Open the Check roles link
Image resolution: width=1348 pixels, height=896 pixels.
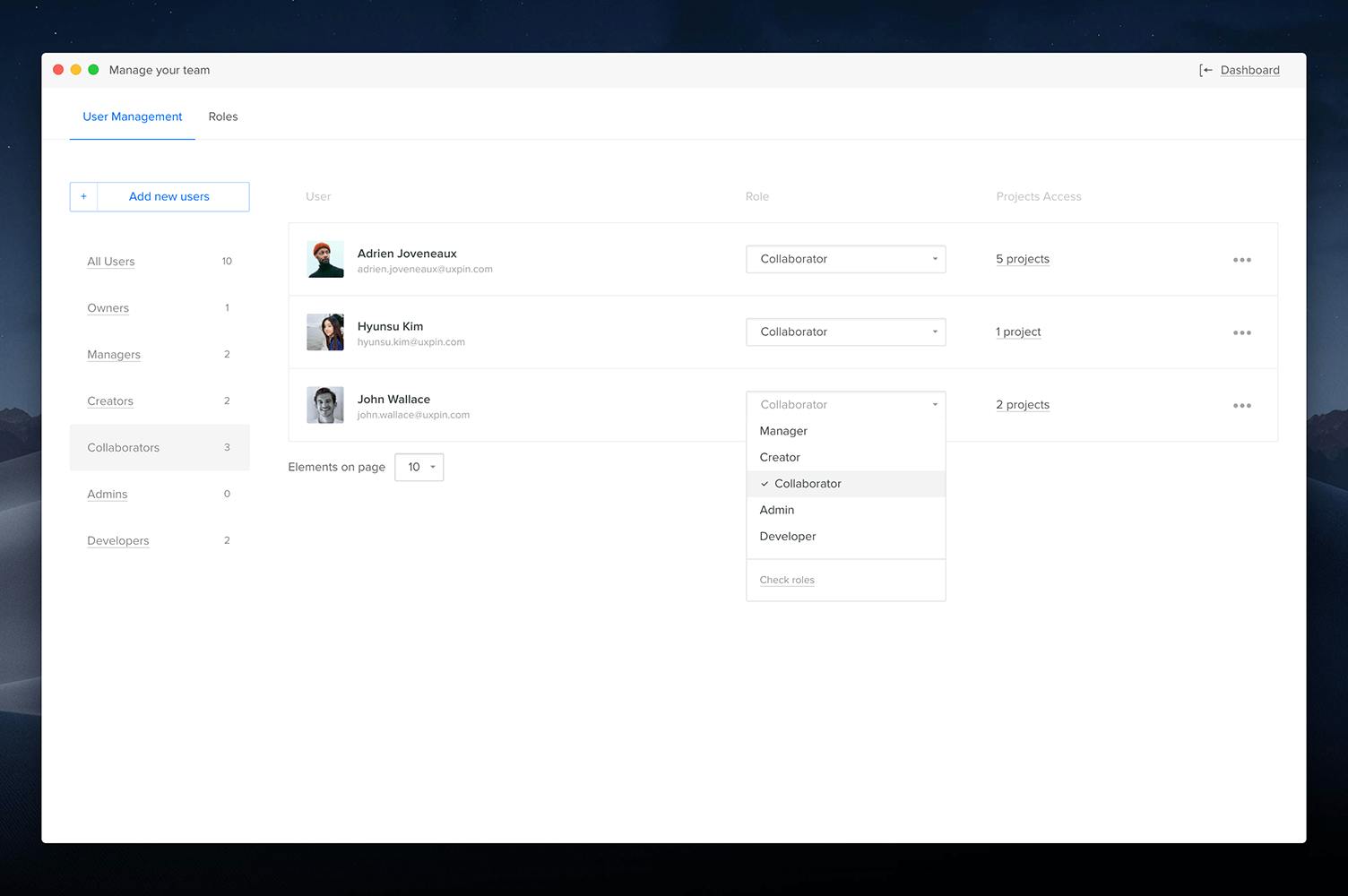[x=786, y=580]
